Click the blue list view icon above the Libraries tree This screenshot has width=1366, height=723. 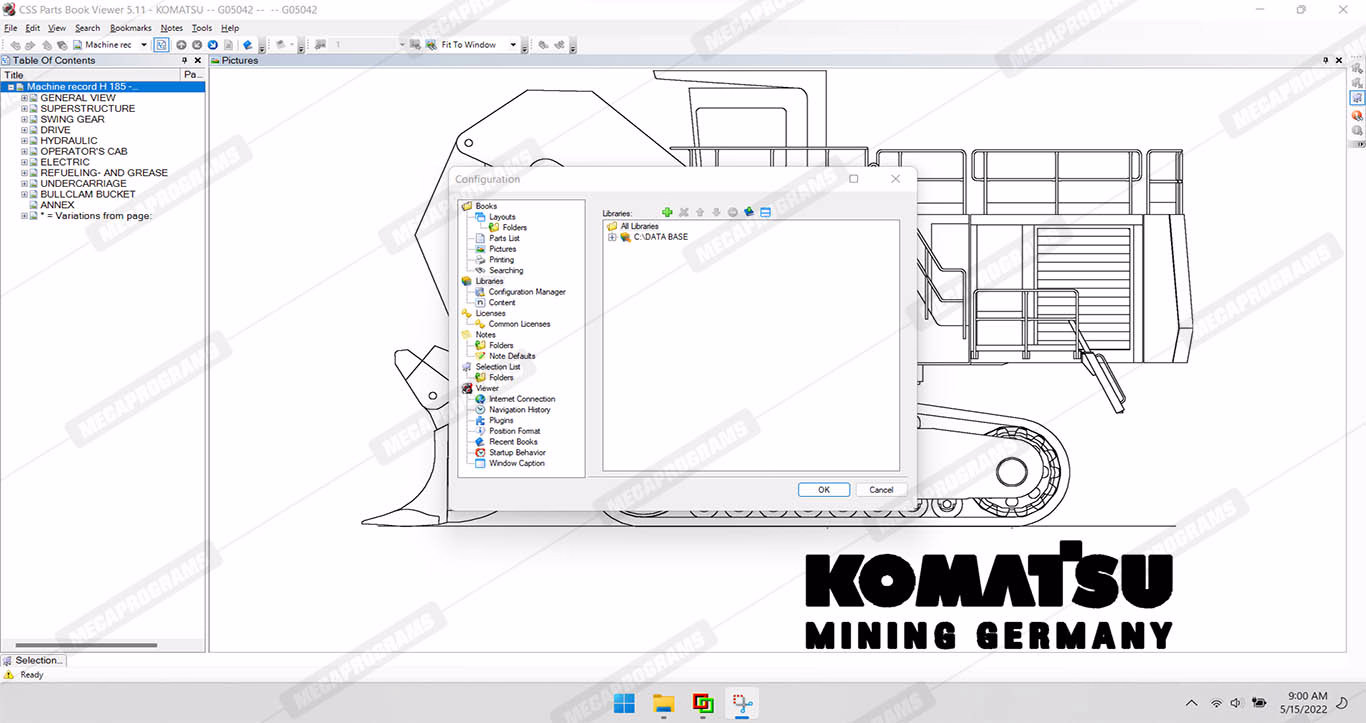[x=766, y=212]
